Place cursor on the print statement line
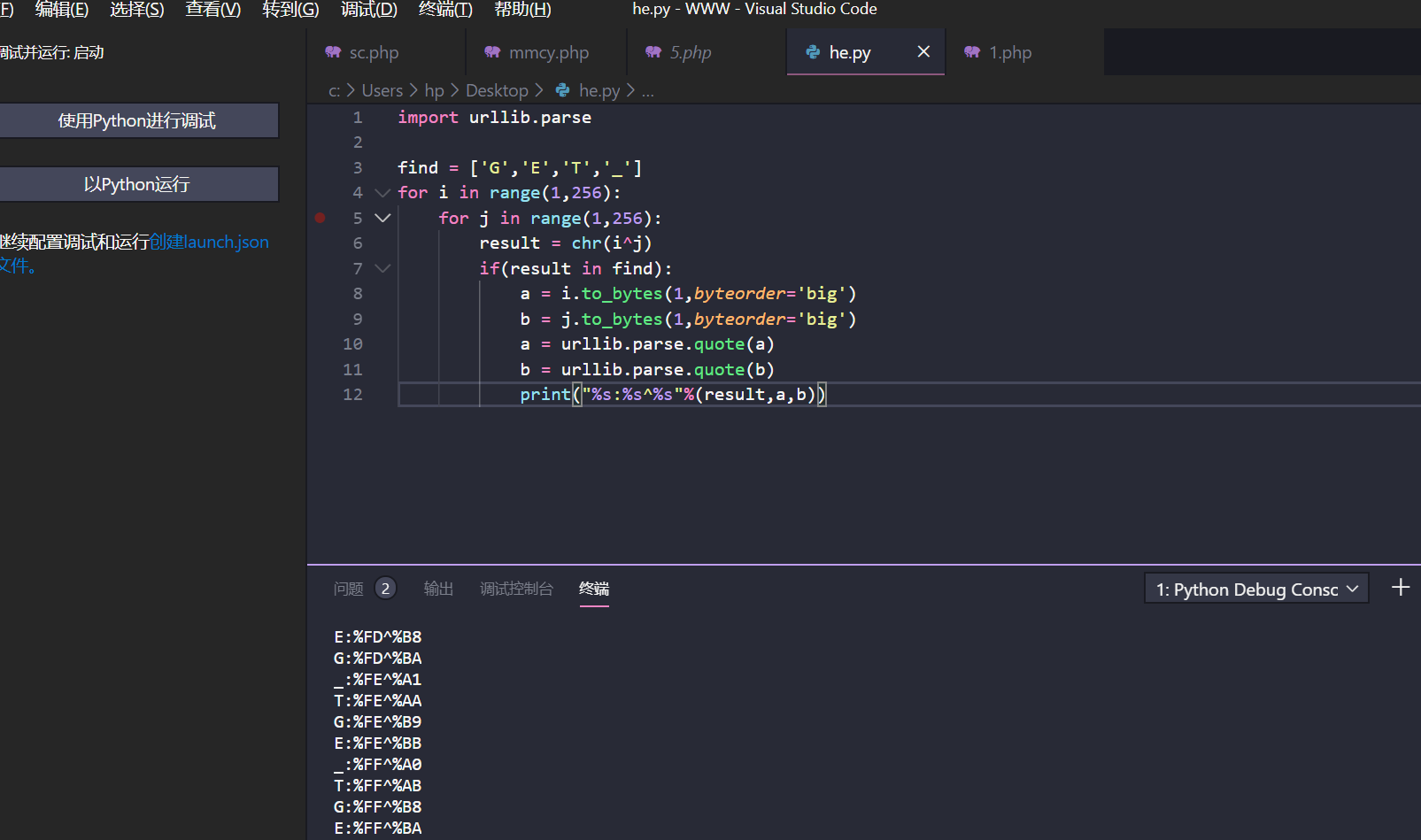 (673, 394)
